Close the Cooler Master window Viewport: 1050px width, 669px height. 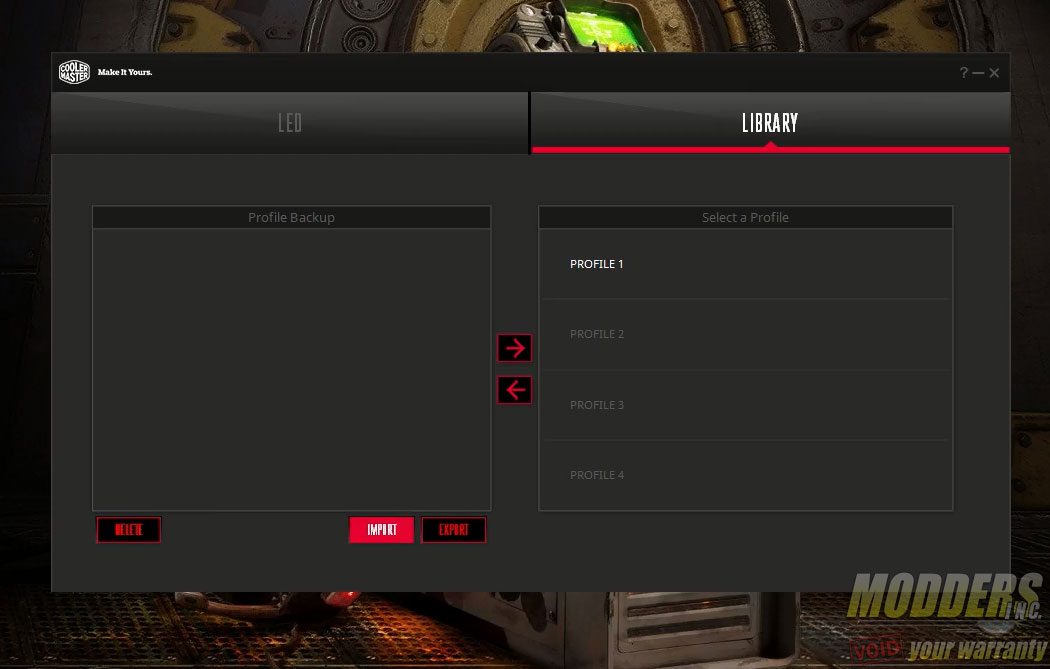pos(994,72)
